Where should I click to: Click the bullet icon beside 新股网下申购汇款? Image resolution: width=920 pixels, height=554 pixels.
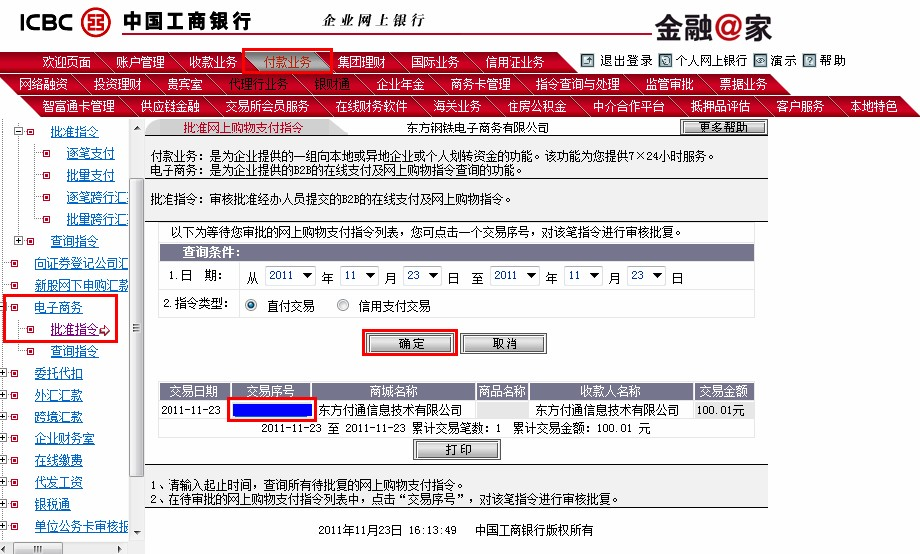15,286
